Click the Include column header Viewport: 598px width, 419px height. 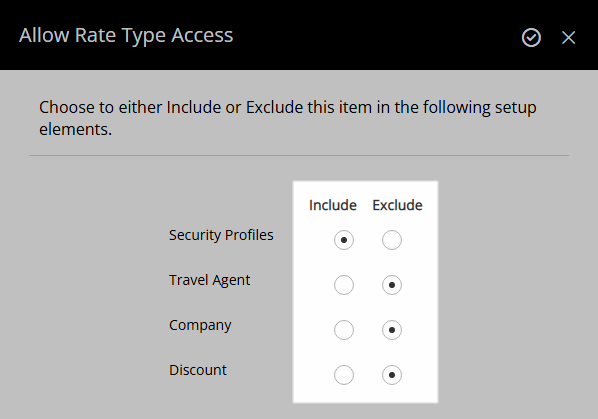pyautogui.click(x=333, y=205)
